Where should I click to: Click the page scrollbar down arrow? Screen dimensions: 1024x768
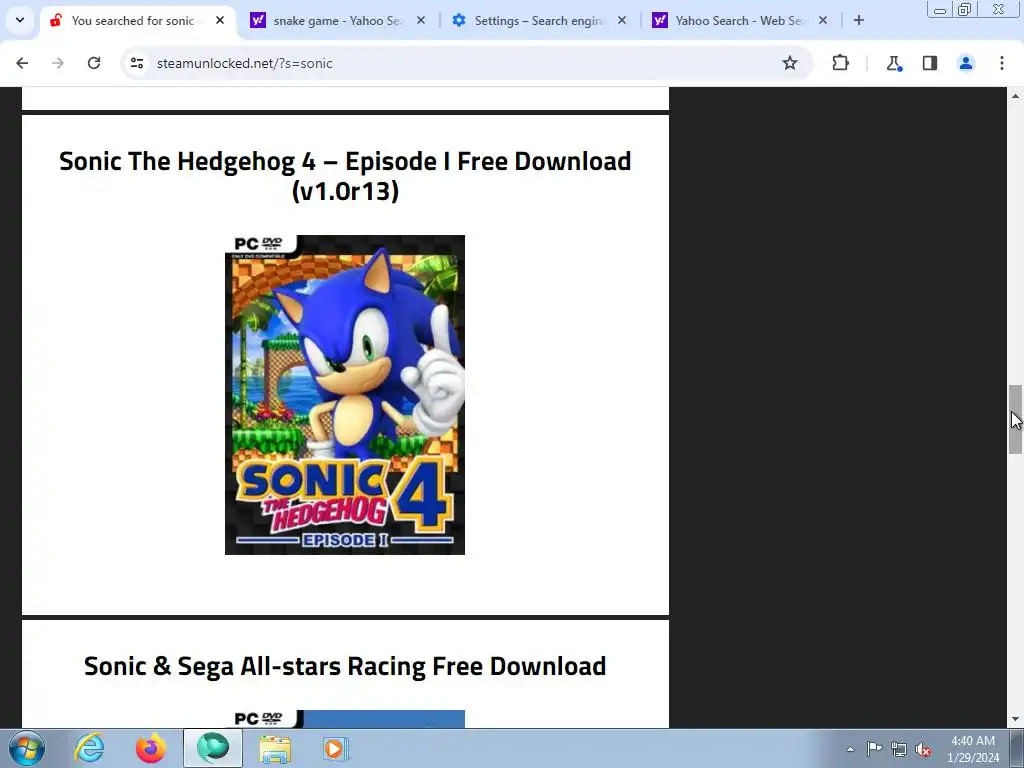(x=1016, y=719)
